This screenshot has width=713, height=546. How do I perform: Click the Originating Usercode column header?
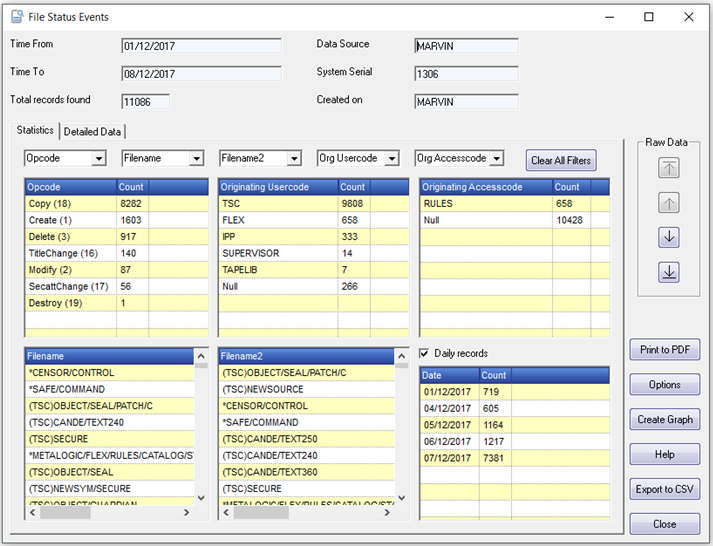coord(278,187)
